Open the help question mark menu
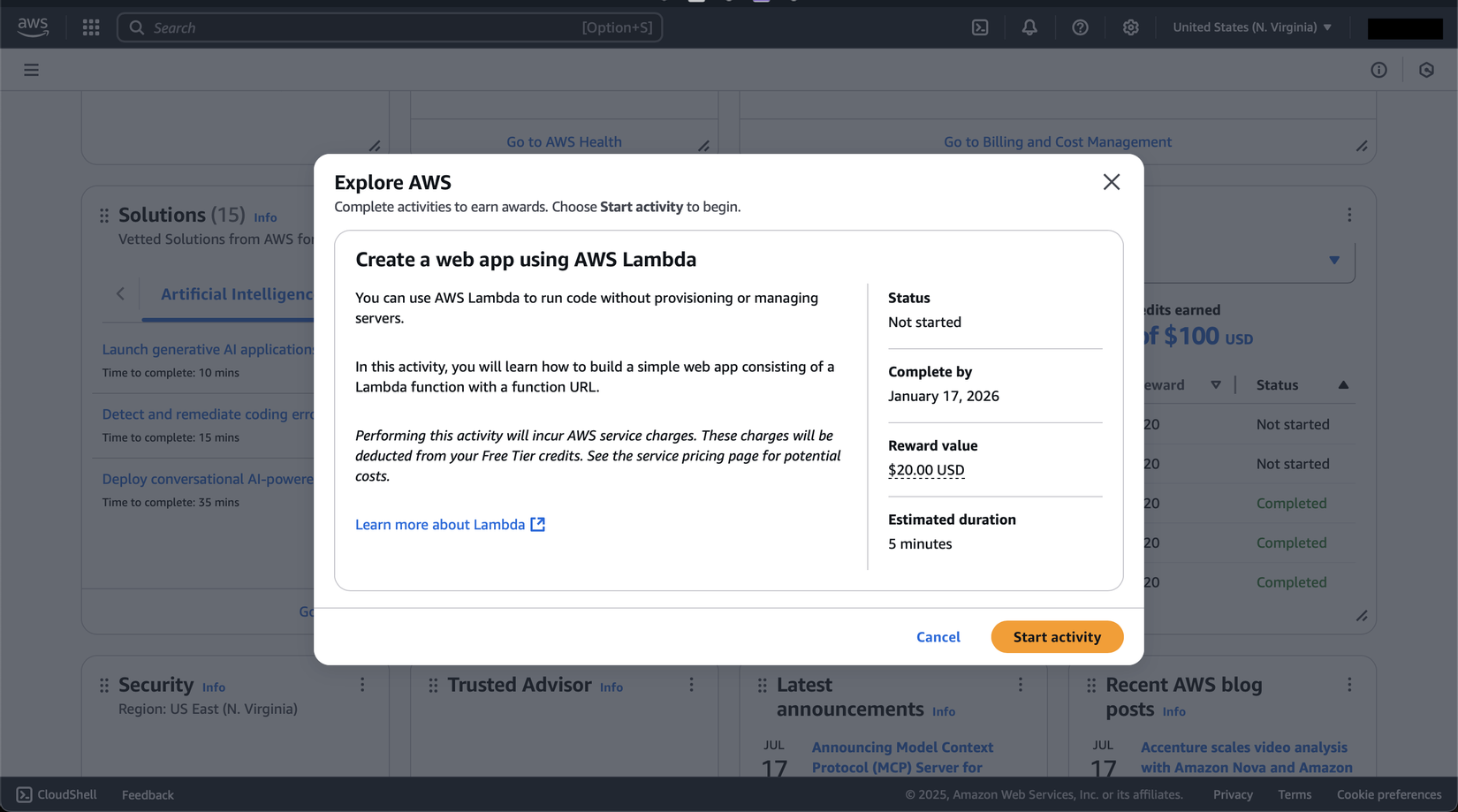Screen dimensions: 1458x812 [1080, 27]
